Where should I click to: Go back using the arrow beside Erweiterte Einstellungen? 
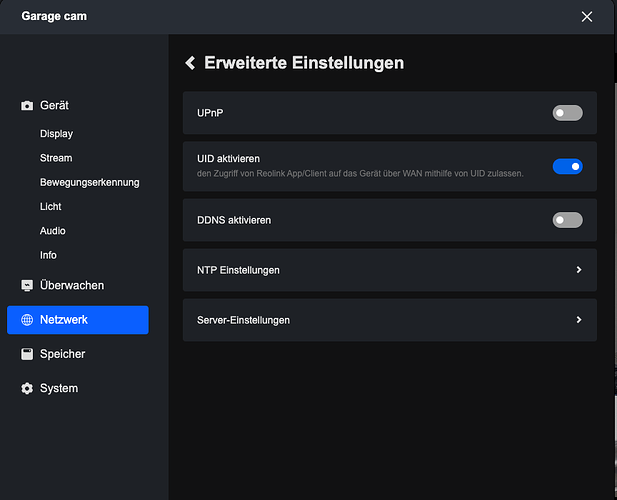[x=190, y=63]
